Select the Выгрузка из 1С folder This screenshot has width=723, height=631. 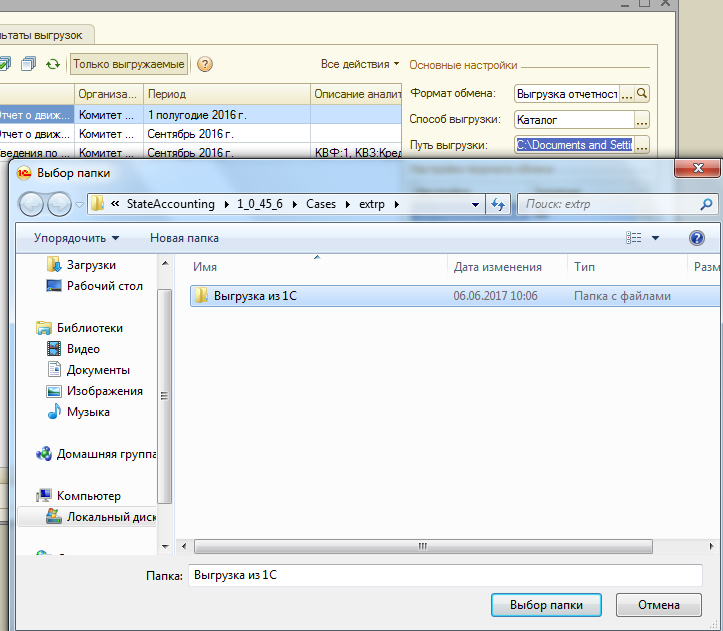pos(455,296)
